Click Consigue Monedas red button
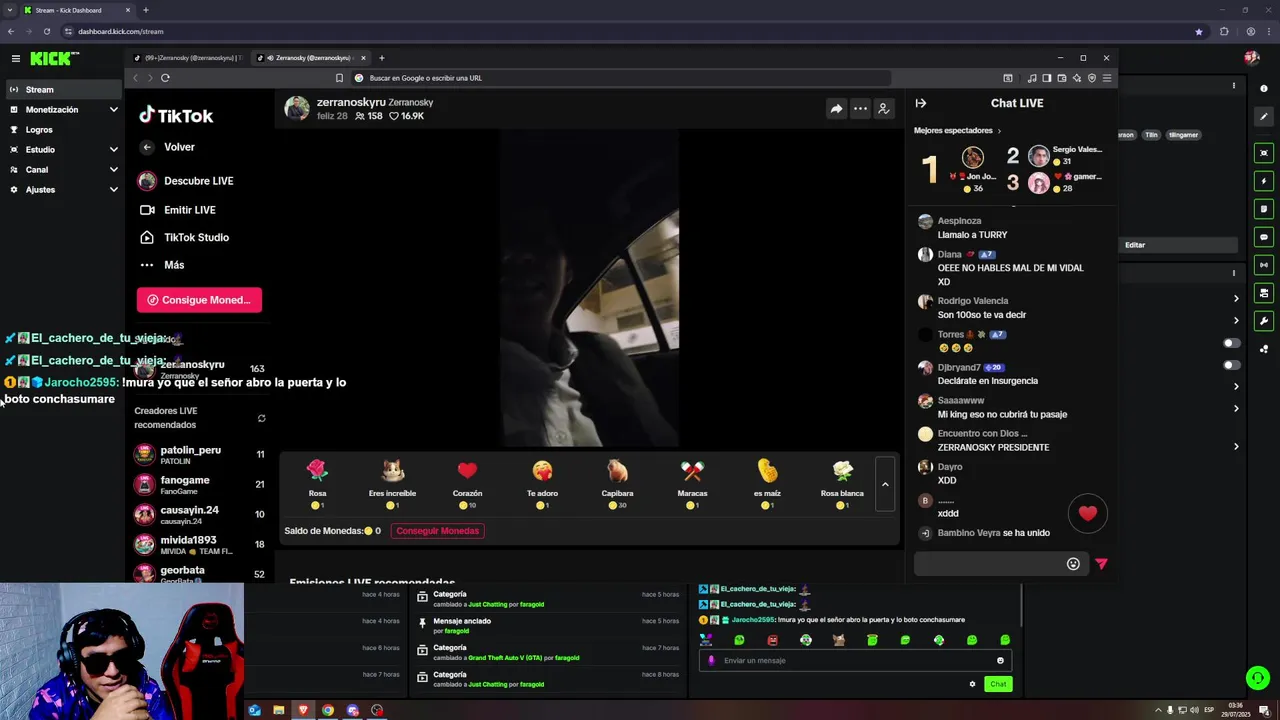The width and height of the screenshot is (1280, 720). pos(199,300)
